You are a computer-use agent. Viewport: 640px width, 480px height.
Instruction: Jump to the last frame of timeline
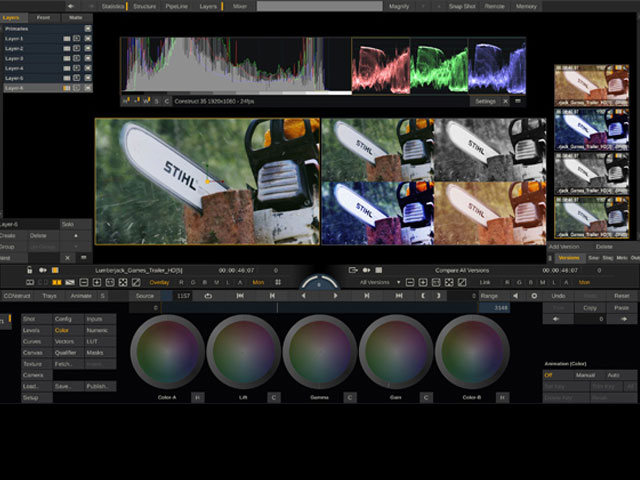tap(399, 296)
